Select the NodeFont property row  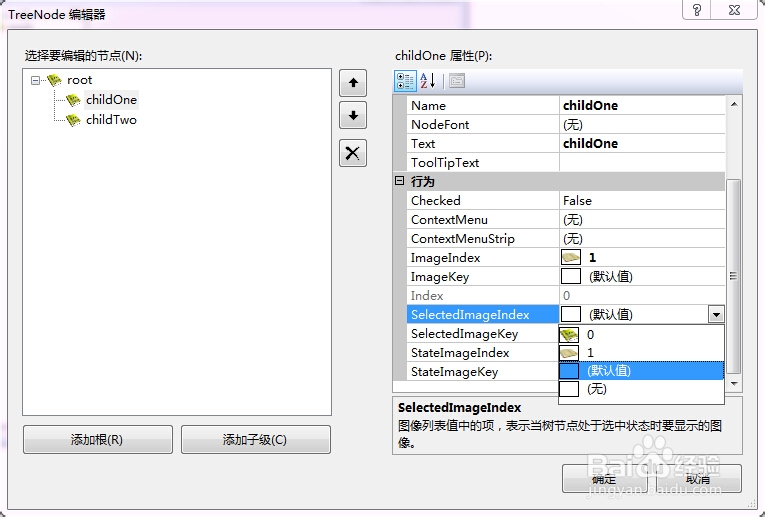tap(566, 124)
